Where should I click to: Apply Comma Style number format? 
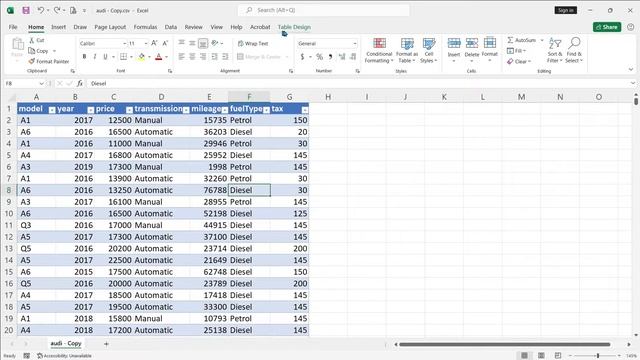coord(330,57)
